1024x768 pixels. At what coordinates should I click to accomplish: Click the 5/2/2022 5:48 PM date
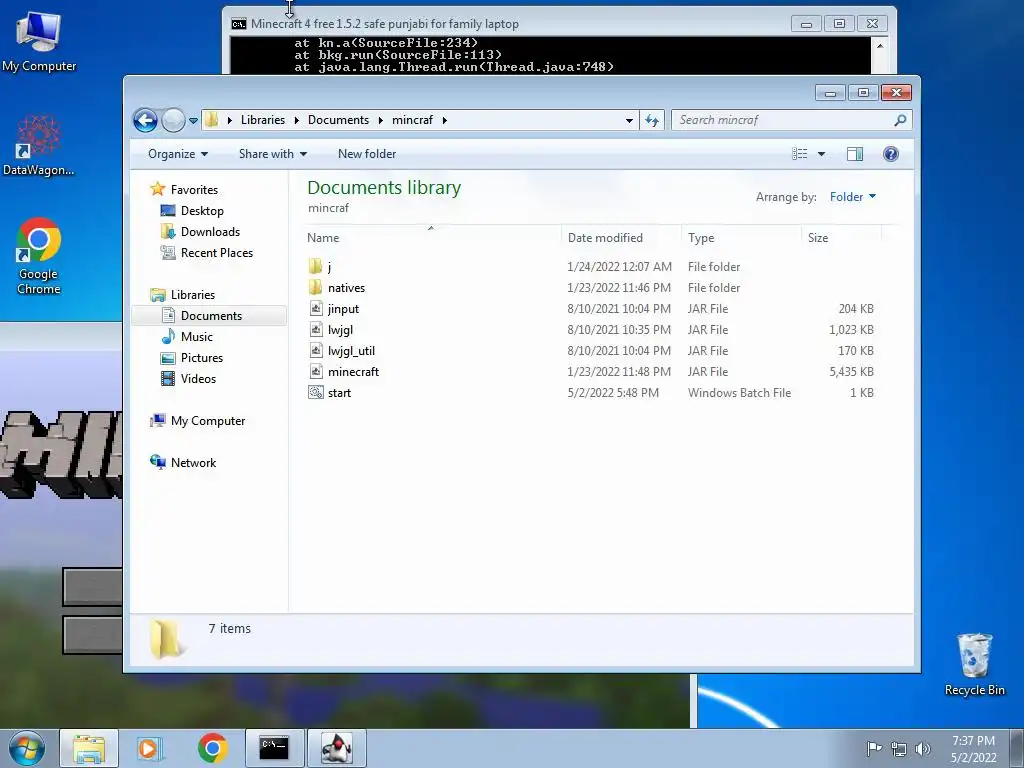tap(613, 392)
